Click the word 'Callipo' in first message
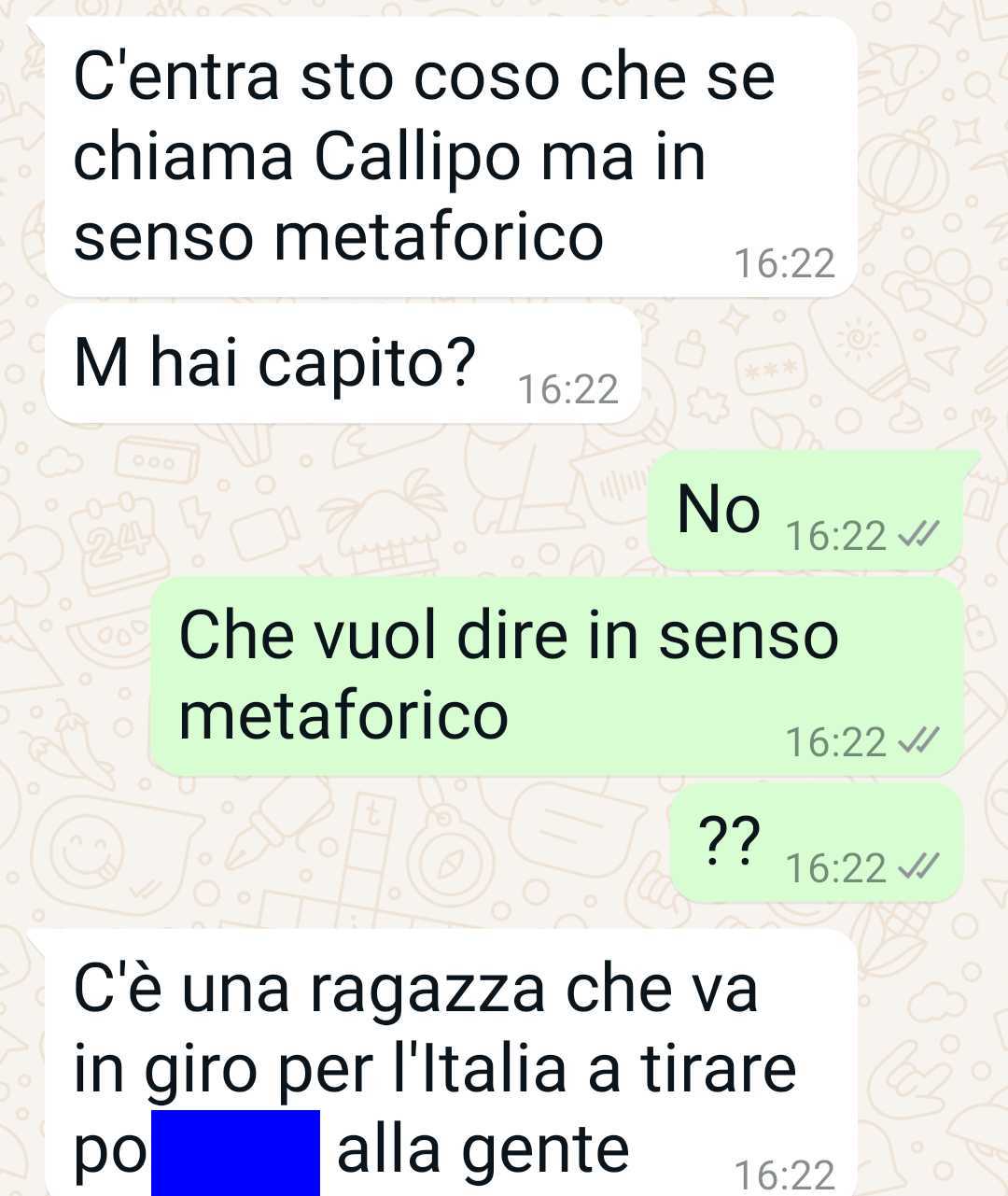Screen dimensions: 1008x1196 [415, 156]
